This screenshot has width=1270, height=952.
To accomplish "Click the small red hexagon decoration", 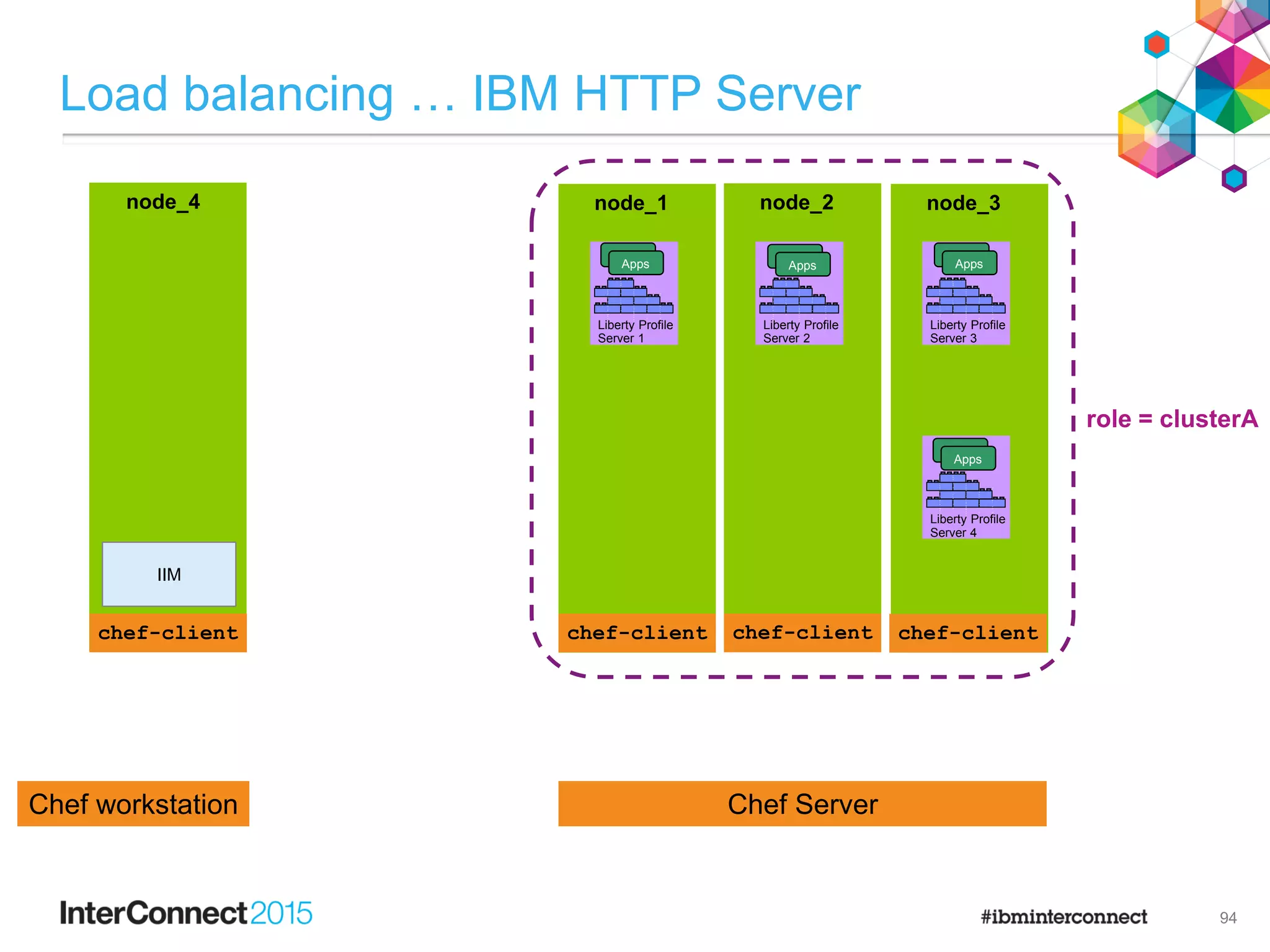I will click(1157, 44).
